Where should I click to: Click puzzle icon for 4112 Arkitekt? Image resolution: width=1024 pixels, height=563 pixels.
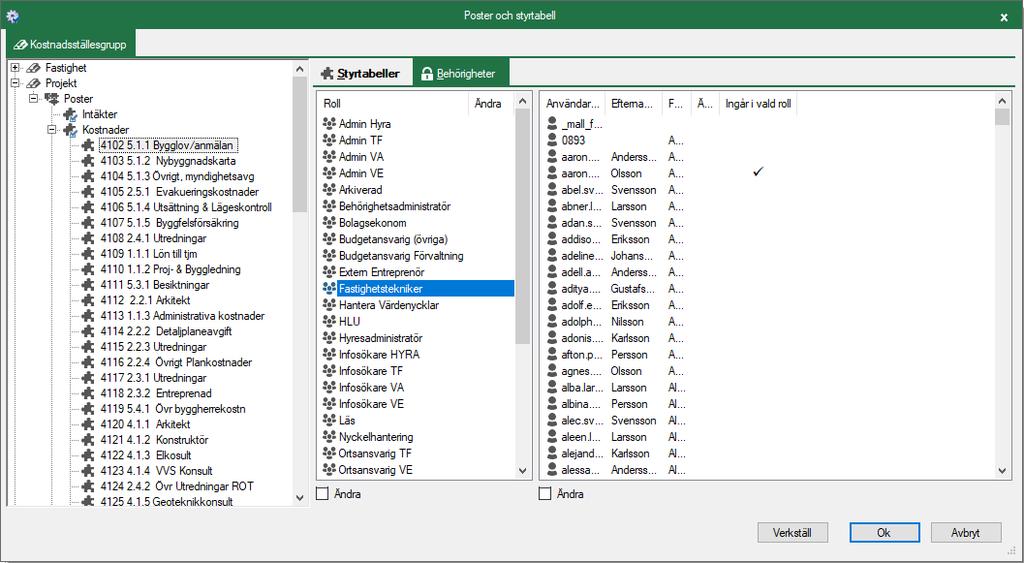[88, 300]
